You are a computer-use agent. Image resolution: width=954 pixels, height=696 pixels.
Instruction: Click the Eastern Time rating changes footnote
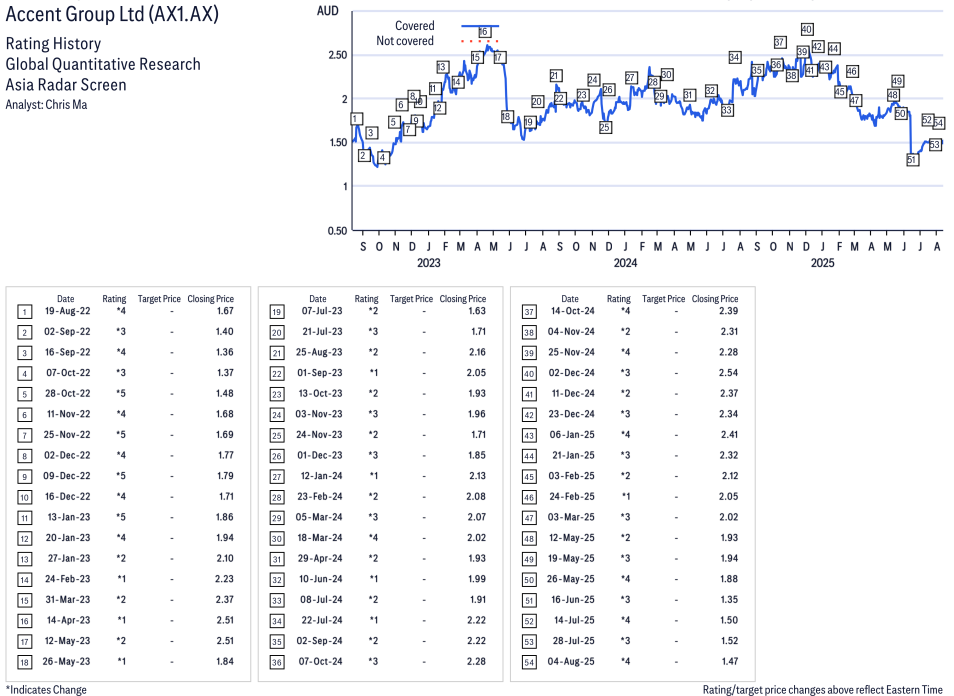823,689
